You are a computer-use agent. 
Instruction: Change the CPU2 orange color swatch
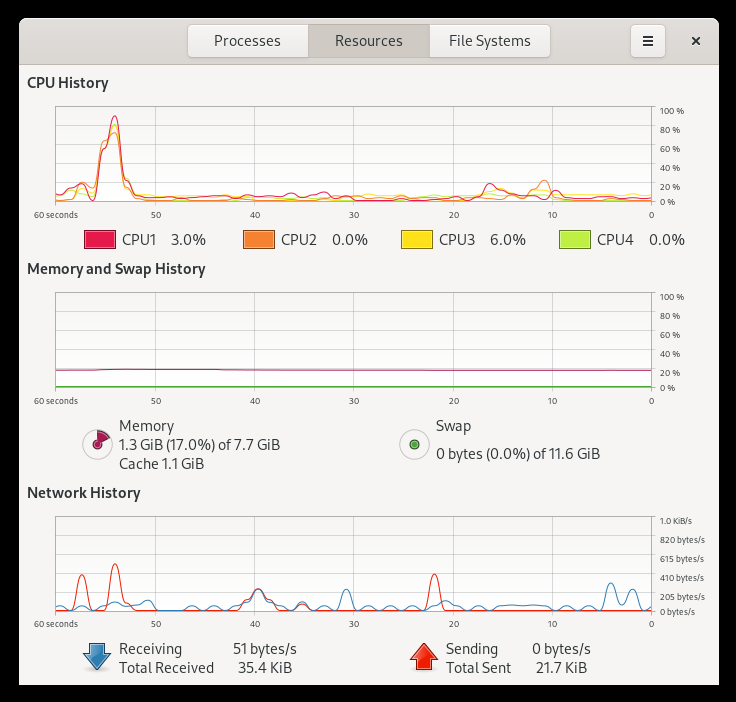[259, 239]
